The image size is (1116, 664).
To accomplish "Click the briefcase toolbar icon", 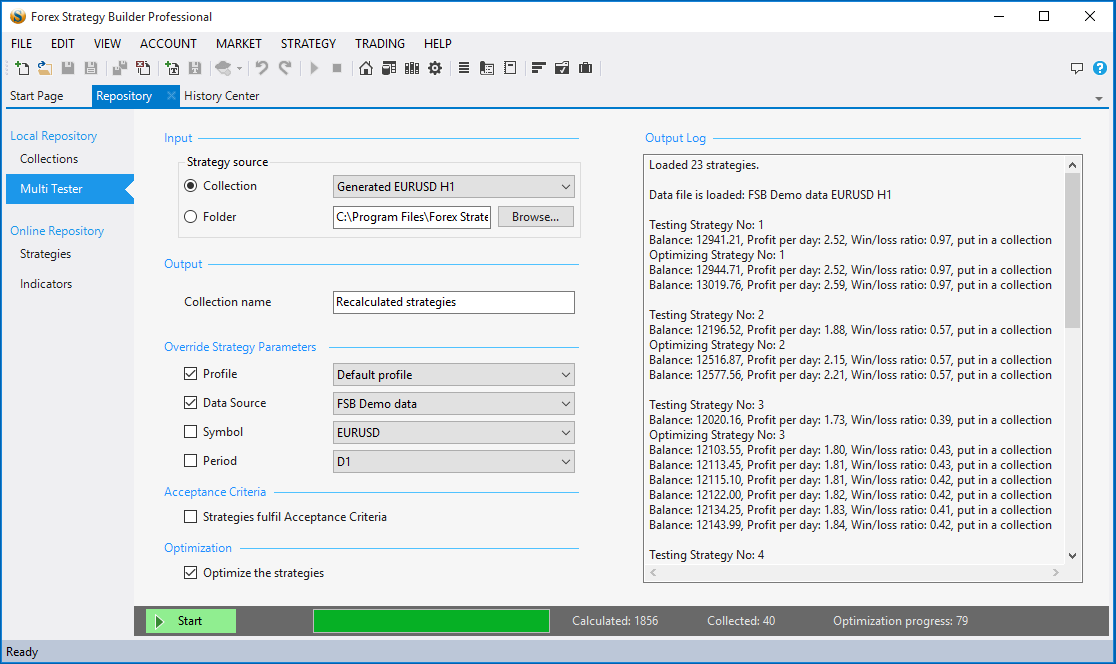I will (585, 68).
